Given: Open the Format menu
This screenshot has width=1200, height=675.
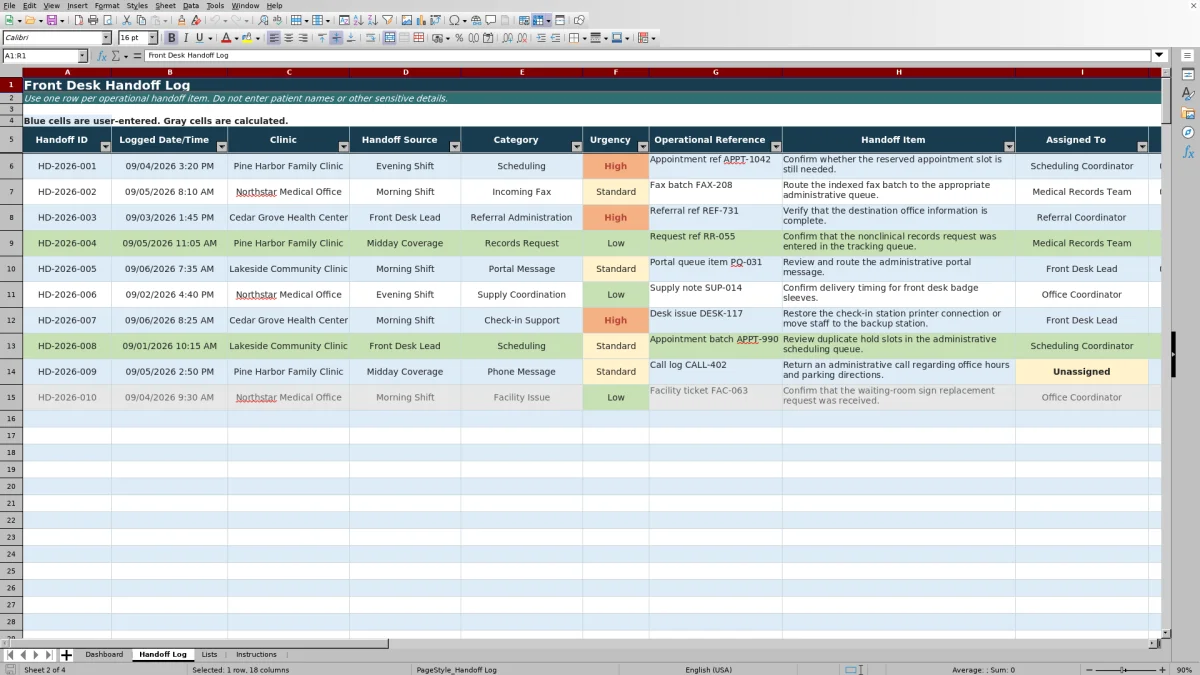Looking at the screenshot, I should coord(107,6).
